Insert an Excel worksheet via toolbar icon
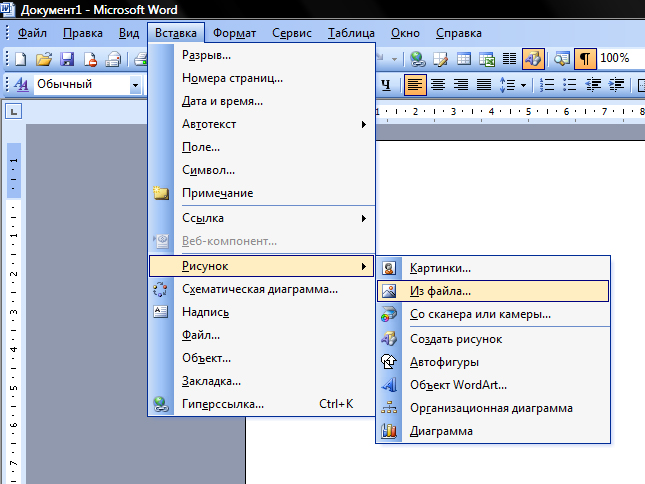This screenshot has width=645, height=484. pyautogui.click(x=487, y=59)
